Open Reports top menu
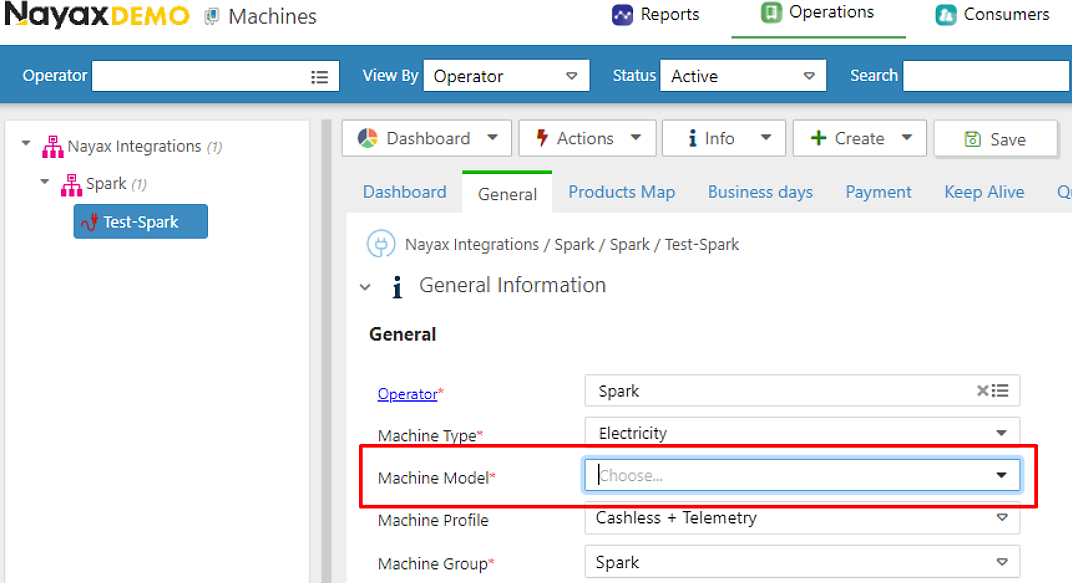The height and width of the screenshot is (583, 1072). point(656,14)
